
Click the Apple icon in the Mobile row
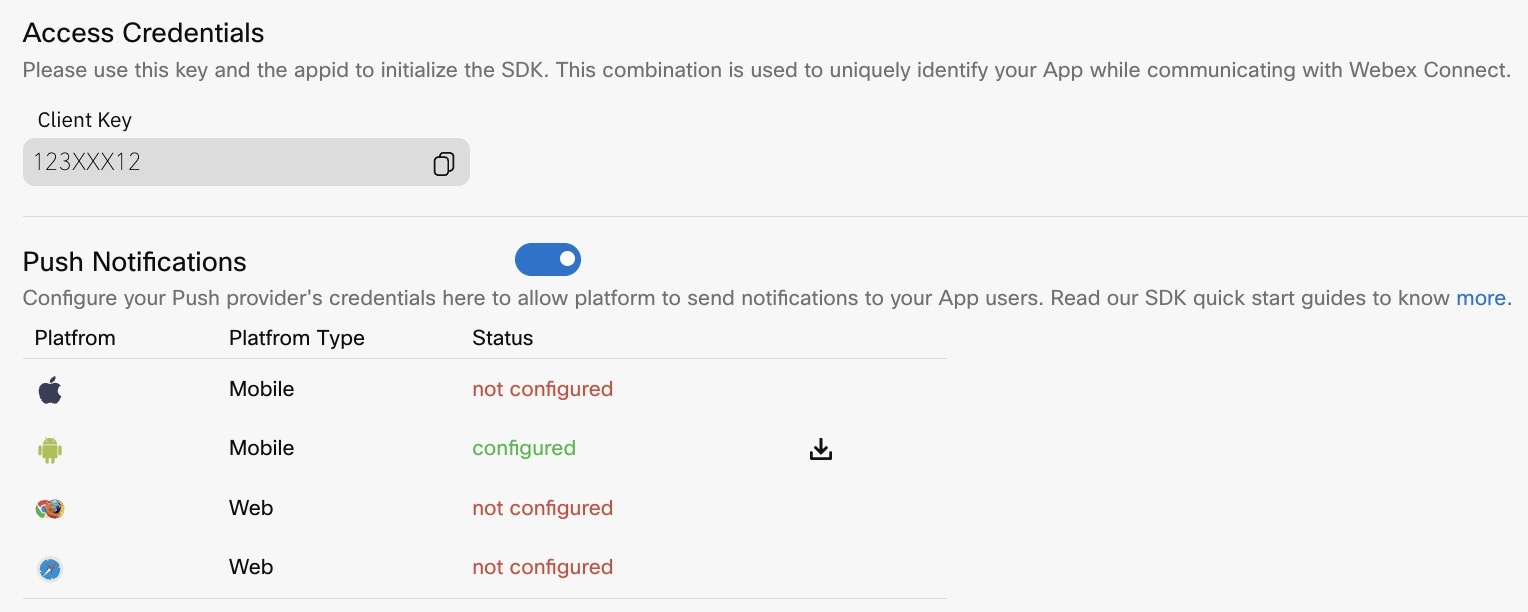50,390
